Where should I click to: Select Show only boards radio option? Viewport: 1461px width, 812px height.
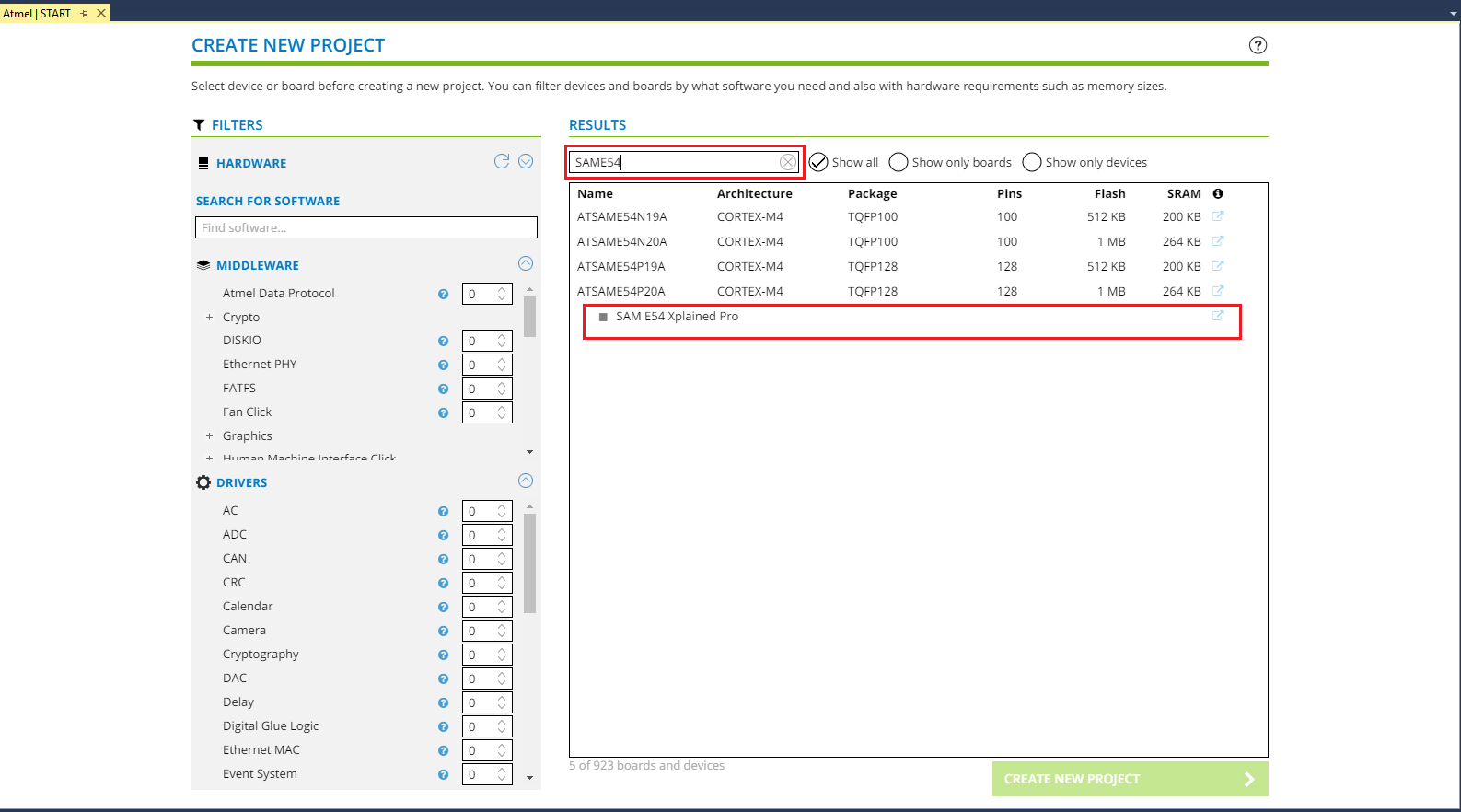(899, 162)
